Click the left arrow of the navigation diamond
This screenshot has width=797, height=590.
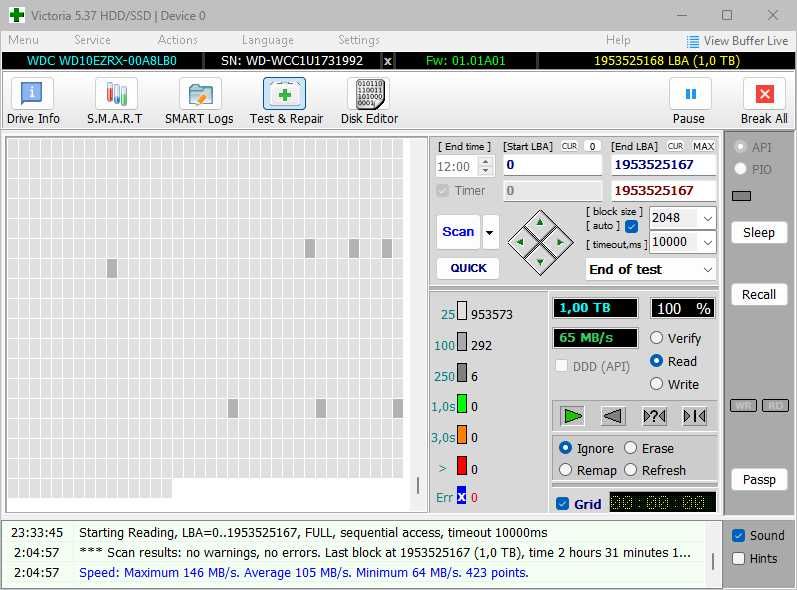[519, 242]
